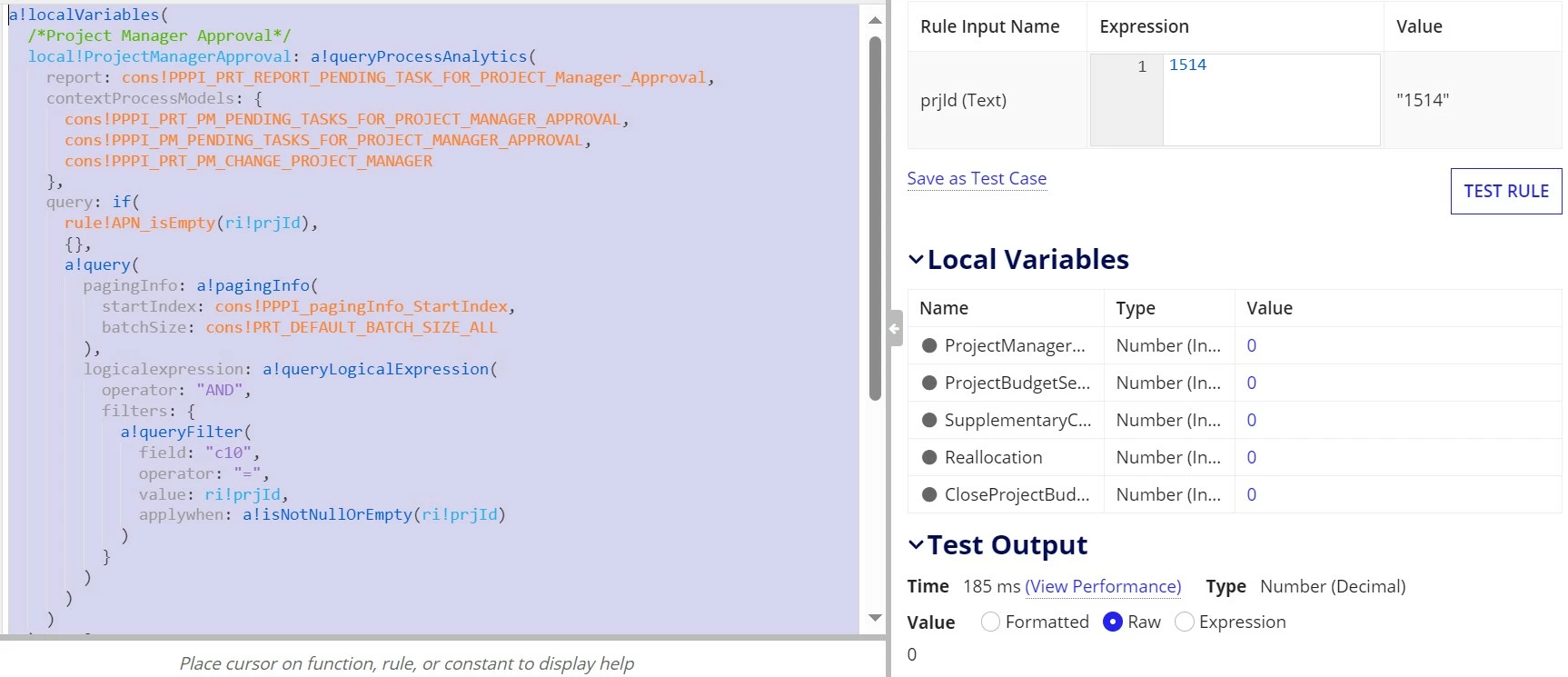Click the panel collapse arrow on the divider

click(895, 328)
